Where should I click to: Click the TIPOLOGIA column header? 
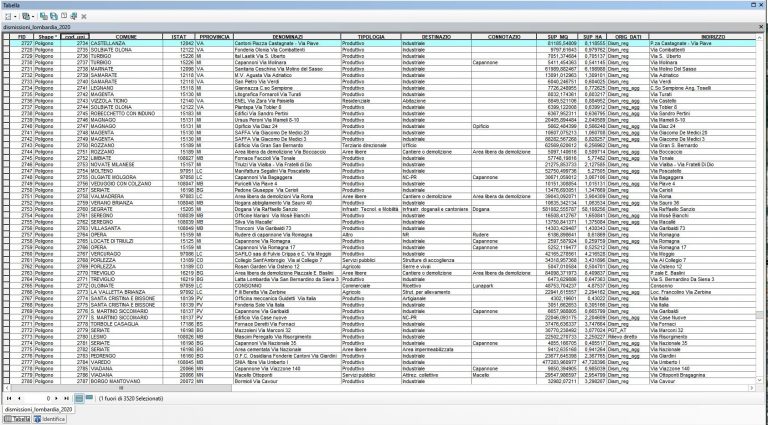coord(371,37)
